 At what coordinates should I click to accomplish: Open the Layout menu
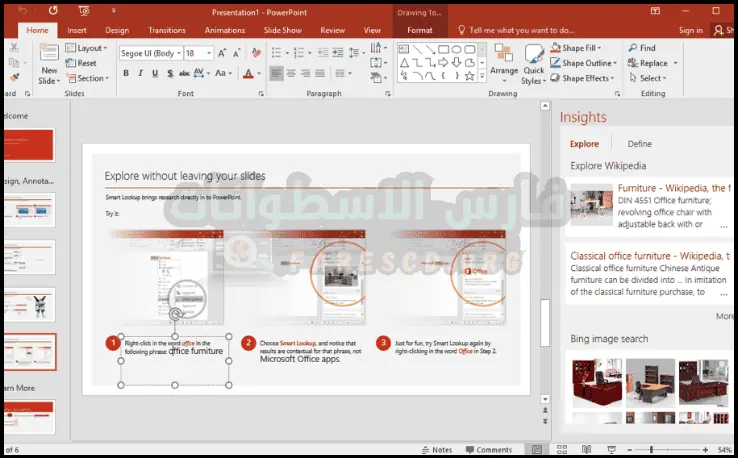click(x=86, y=48)
